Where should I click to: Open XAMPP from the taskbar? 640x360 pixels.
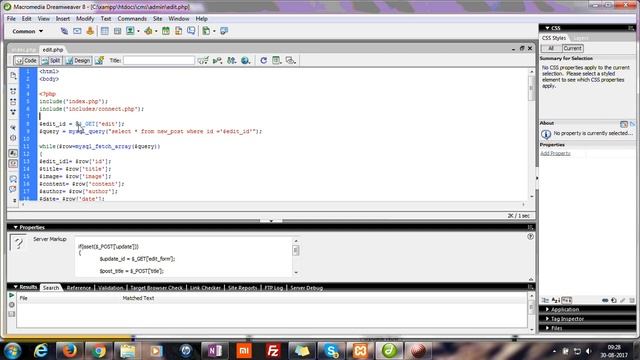coord(360,351)
